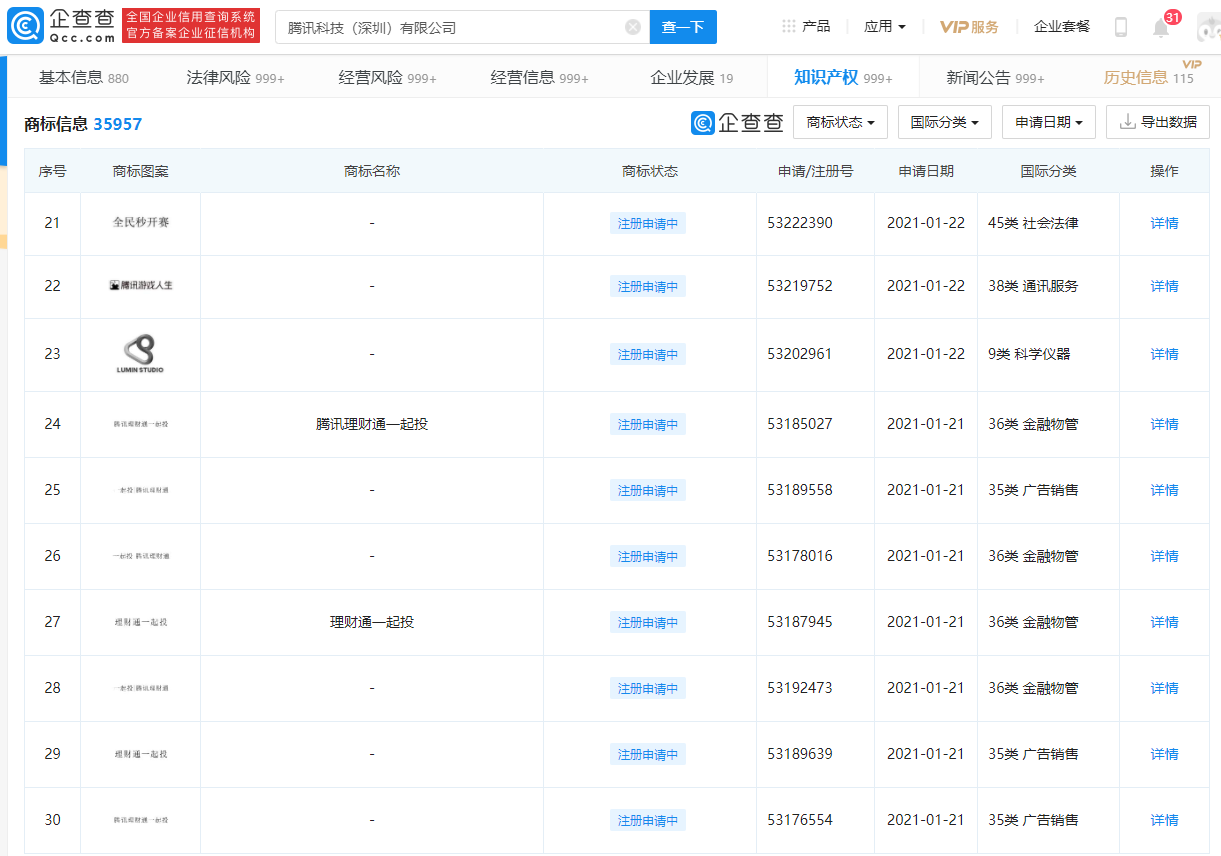Click the VIP服务 link in header

point(967,26)
